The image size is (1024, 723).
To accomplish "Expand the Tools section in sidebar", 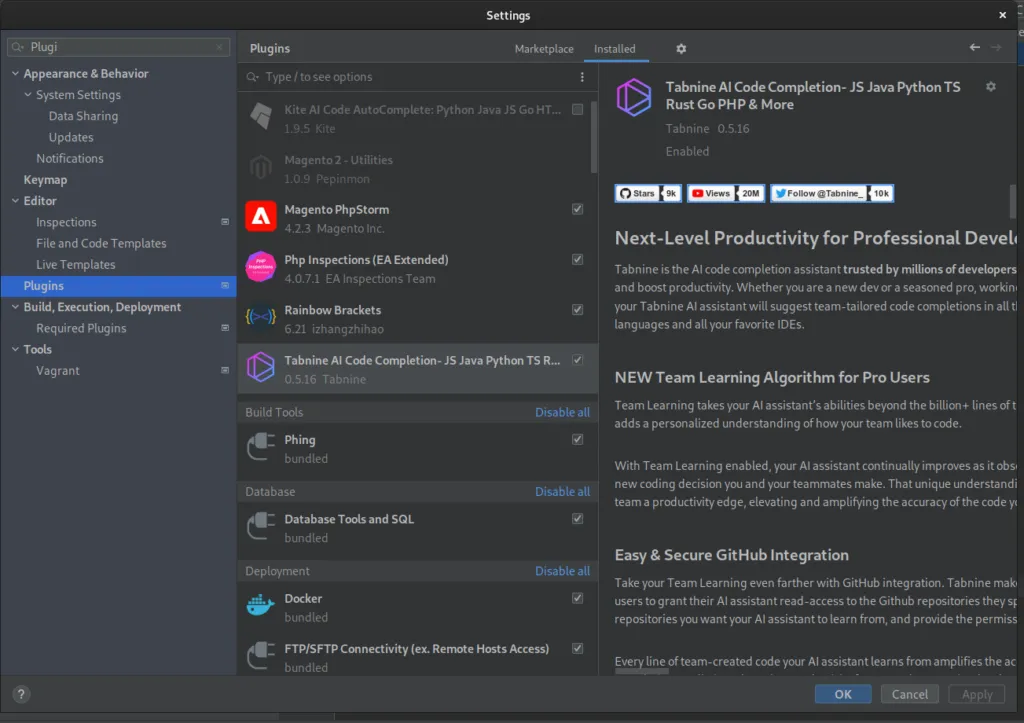I will pos(16,349).
